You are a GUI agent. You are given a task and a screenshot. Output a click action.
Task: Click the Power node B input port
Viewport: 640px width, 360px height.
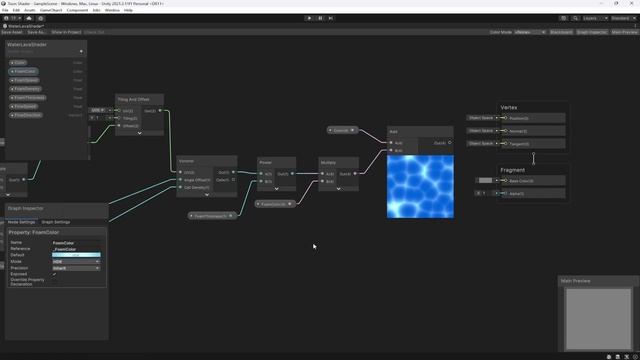pyautogui.click(x=261, y=181)
